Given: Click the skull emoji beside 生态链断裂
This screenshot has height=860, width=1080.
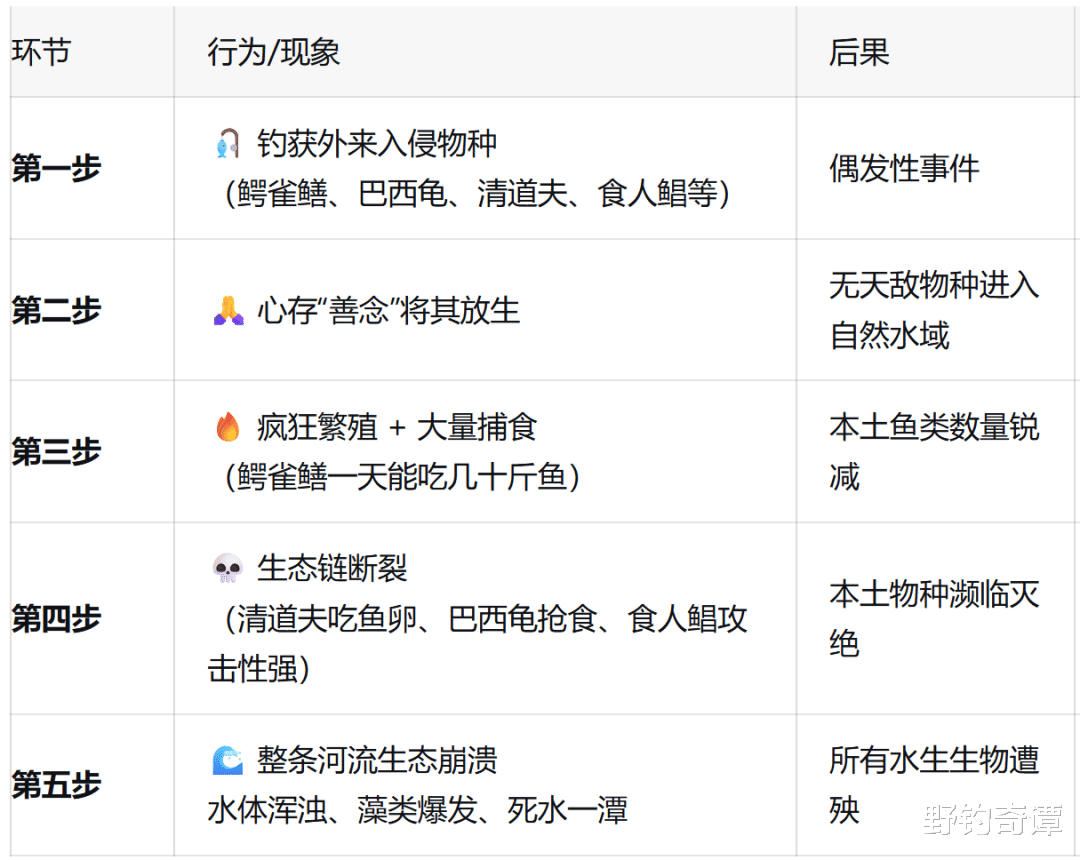Looking at the screenshot, I should [x=227, y=569].
